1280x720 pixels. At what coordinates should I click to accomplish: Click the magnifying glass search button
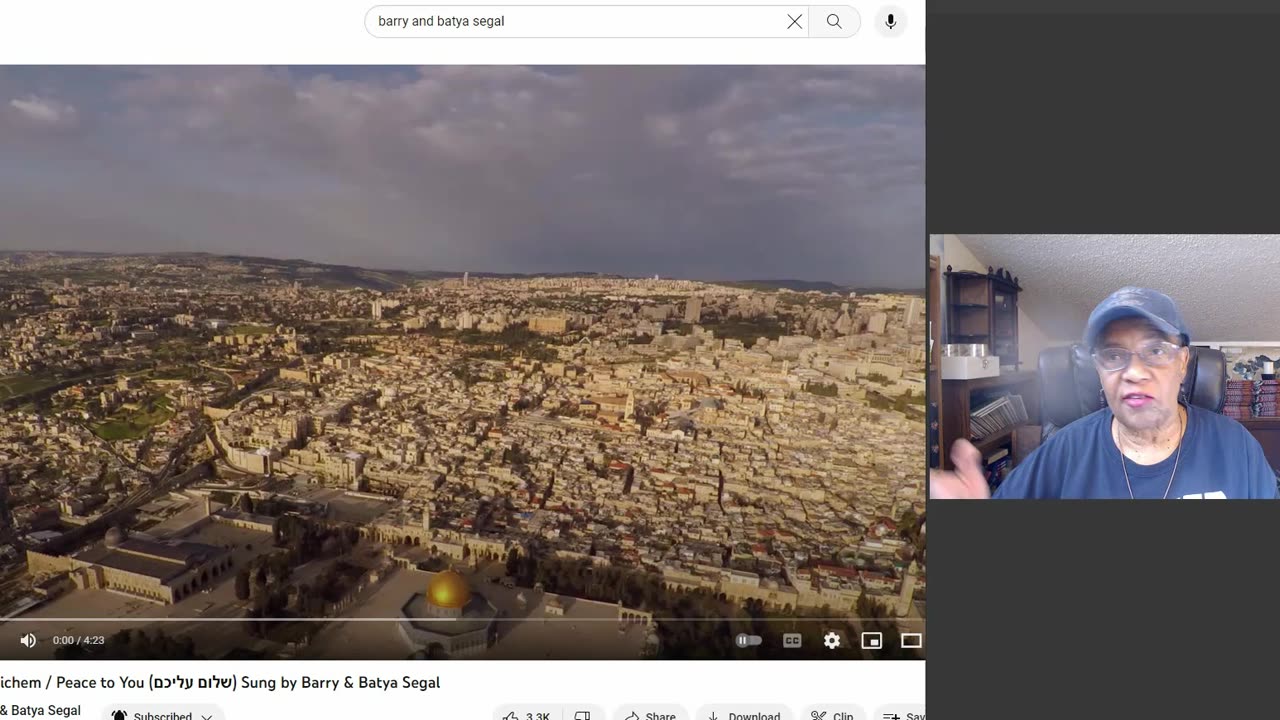(x=834, y=21)
